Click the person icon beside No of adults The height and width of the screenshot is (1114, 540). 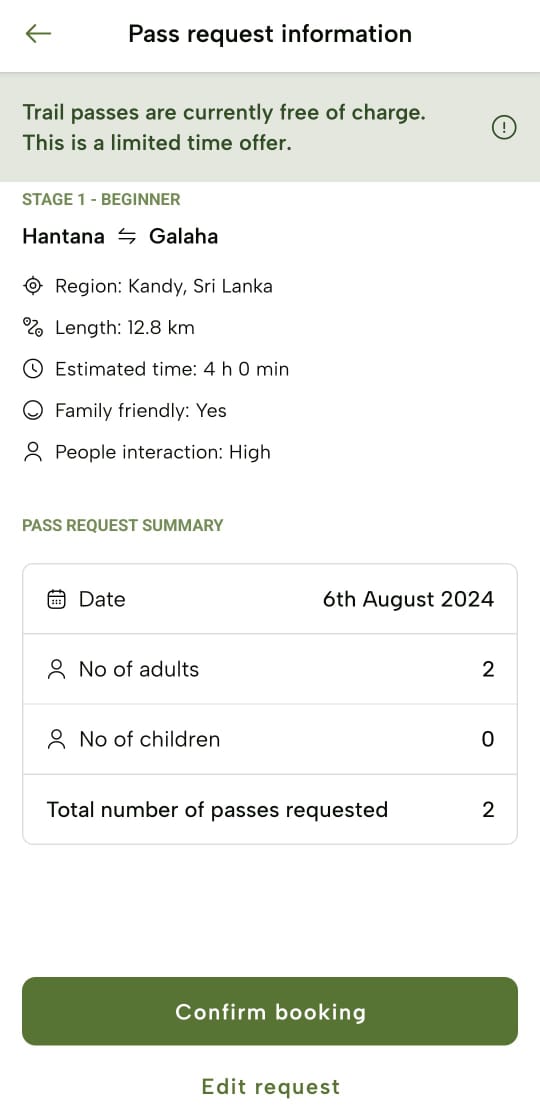pos(56,669)
